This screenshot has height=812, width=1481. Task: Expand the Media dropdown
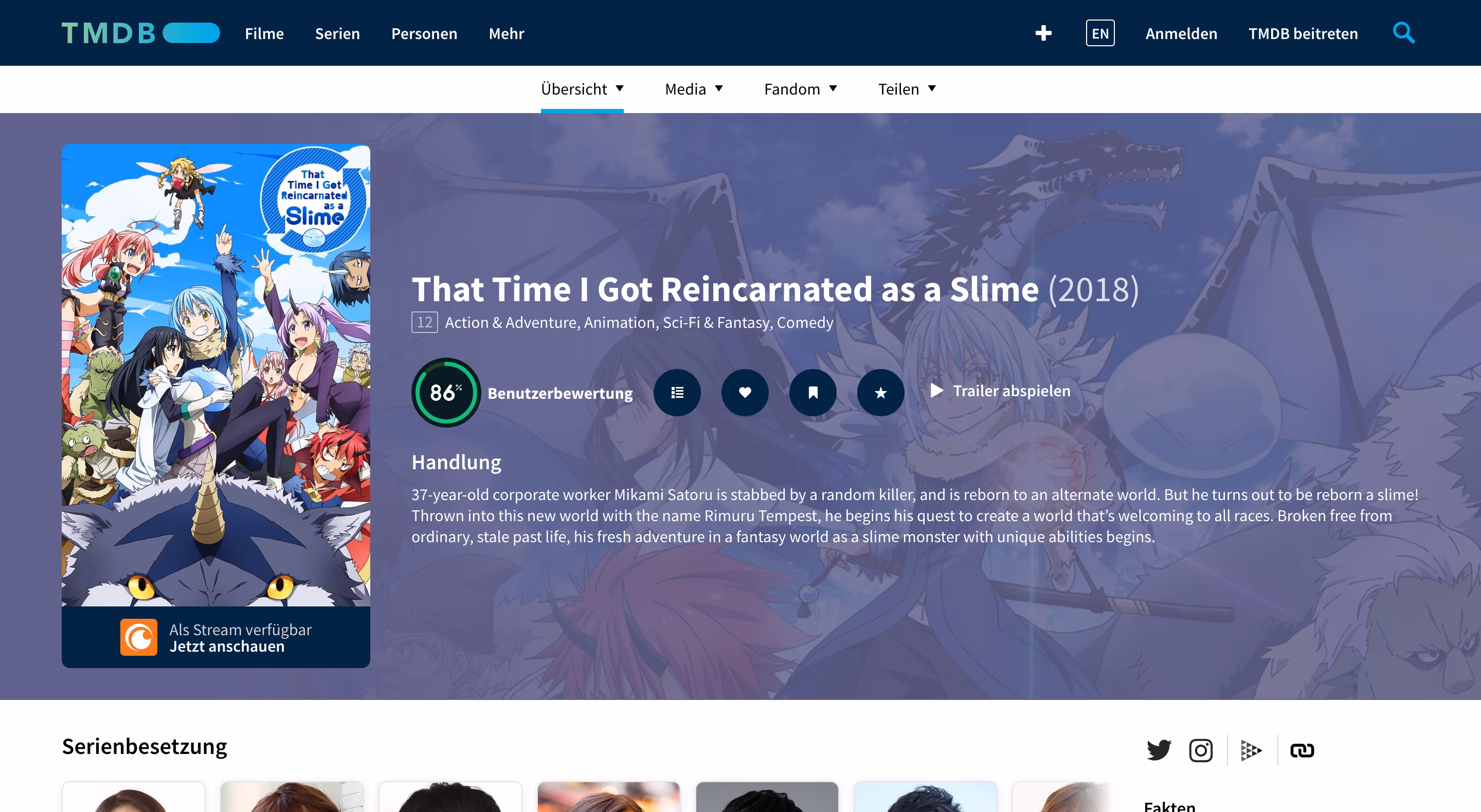tap(694, 89)
